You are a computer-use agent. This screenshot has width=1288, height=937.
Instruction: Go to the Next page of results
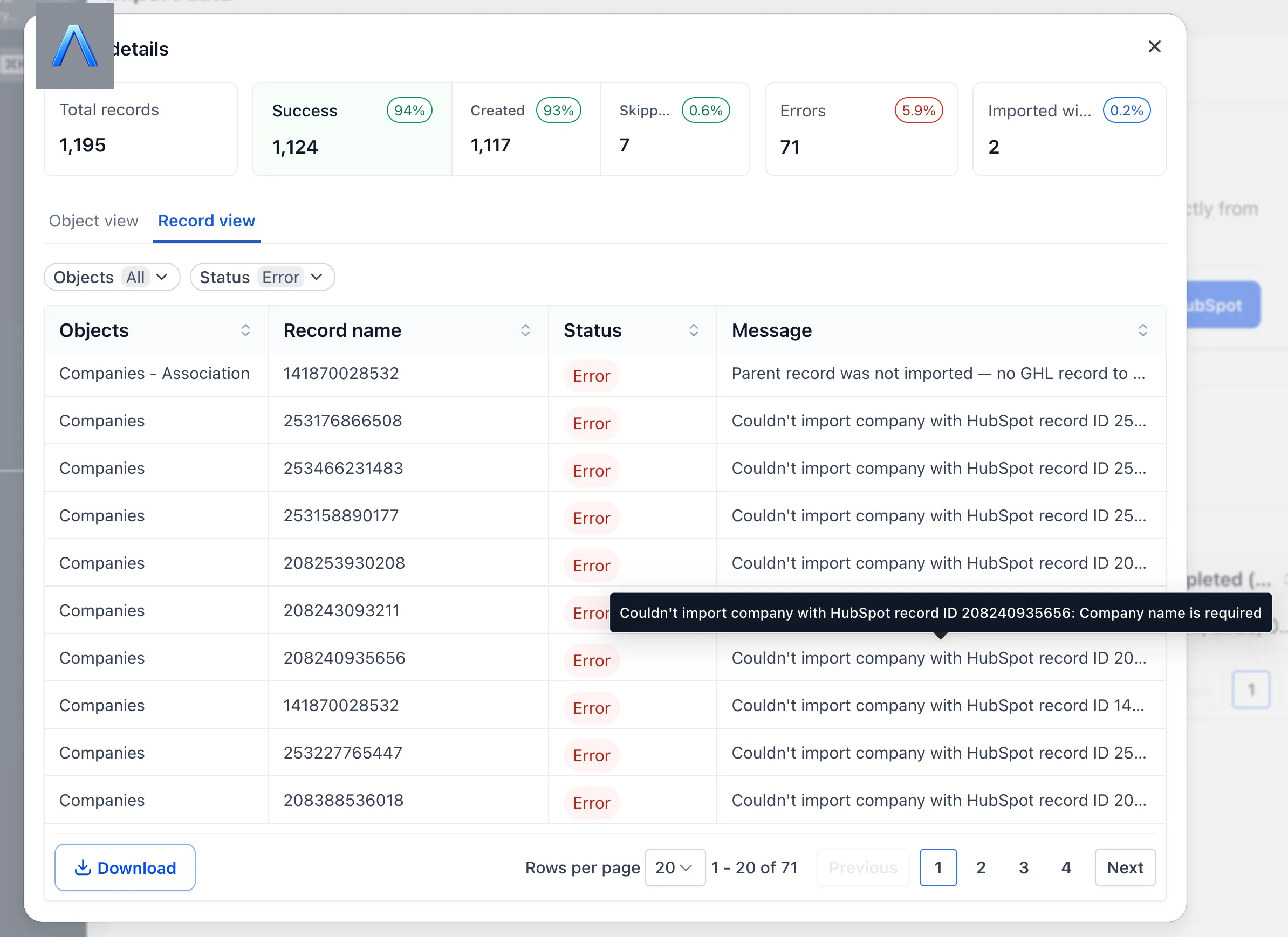click(1125, 867)
